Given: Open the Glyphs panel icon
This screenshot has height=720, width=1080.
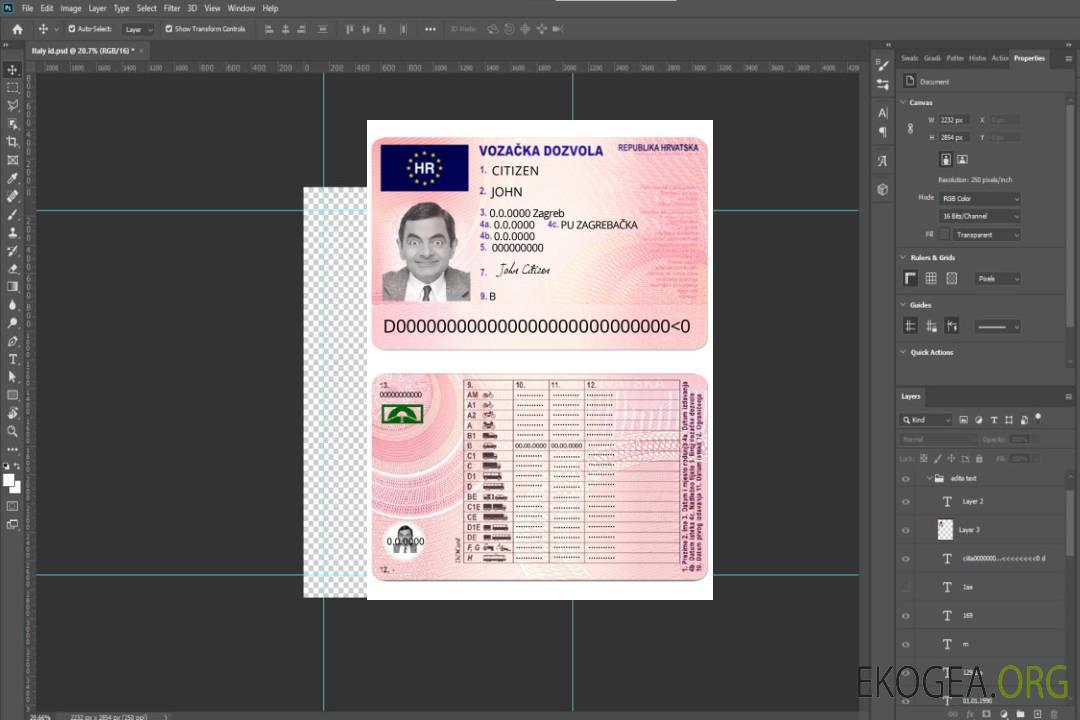Looking at the screenshot, I should point(883,161).
